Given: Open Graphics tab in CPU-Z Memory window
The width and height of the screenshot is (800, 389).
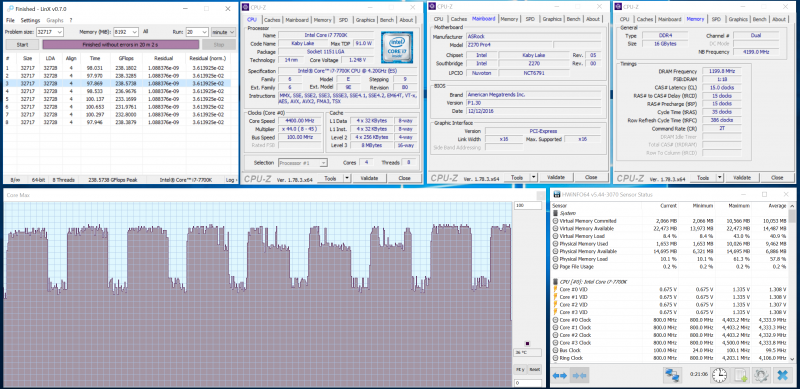Looking at the screenshot, I should point(738,19).
